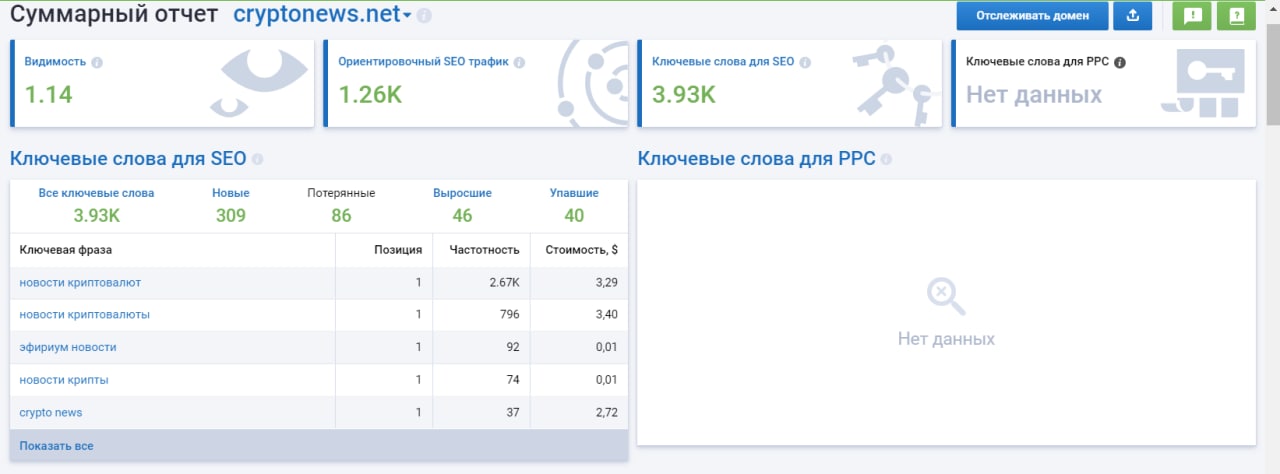The height and width of the screenshot is (474, 1280).
Task: Click SEO traffic value 1.26K
Action: click(370, 95)
